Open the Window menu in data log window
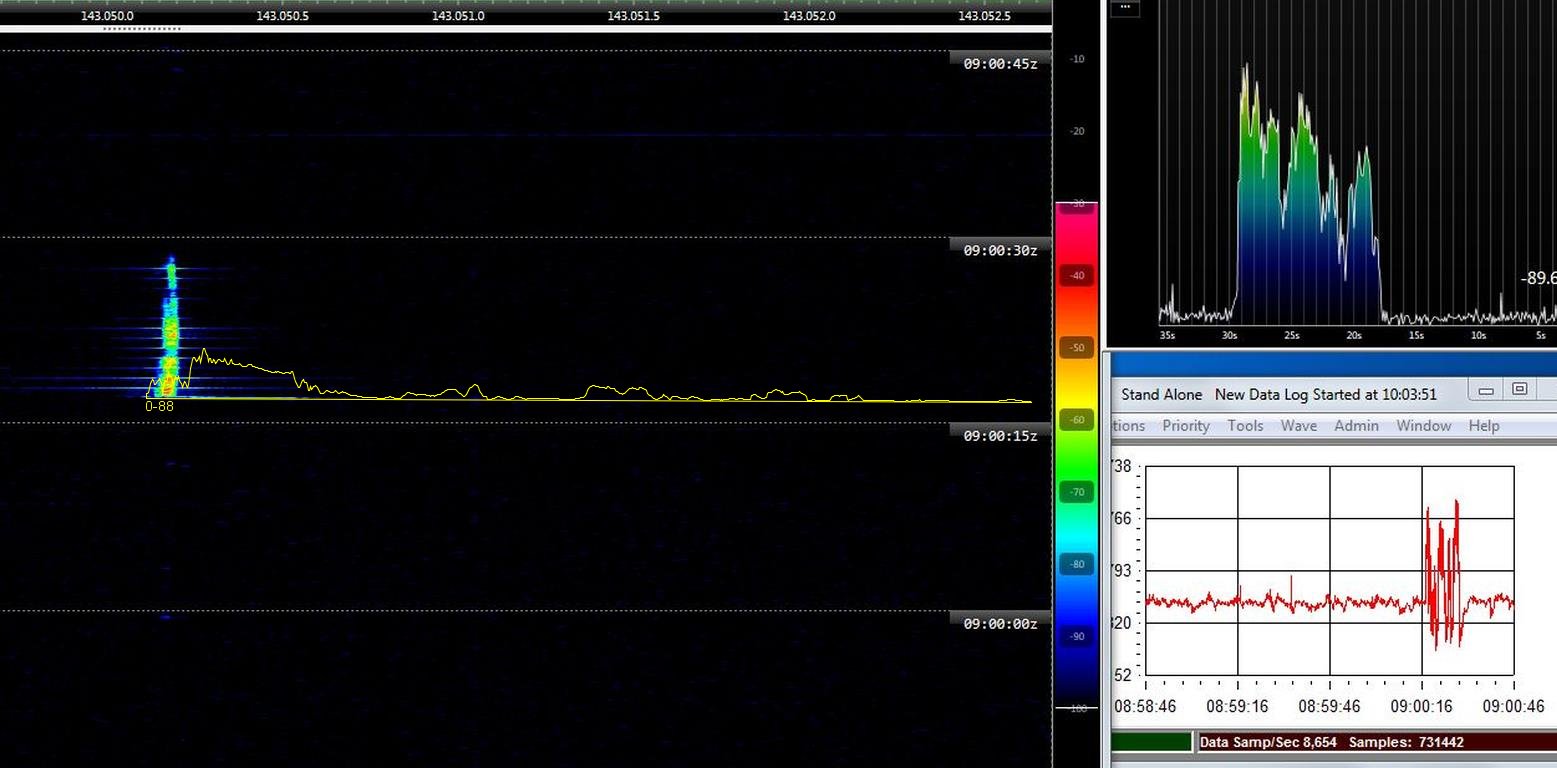The width and height of the screenshot is (1557, 768). [x=1424, y=426]
